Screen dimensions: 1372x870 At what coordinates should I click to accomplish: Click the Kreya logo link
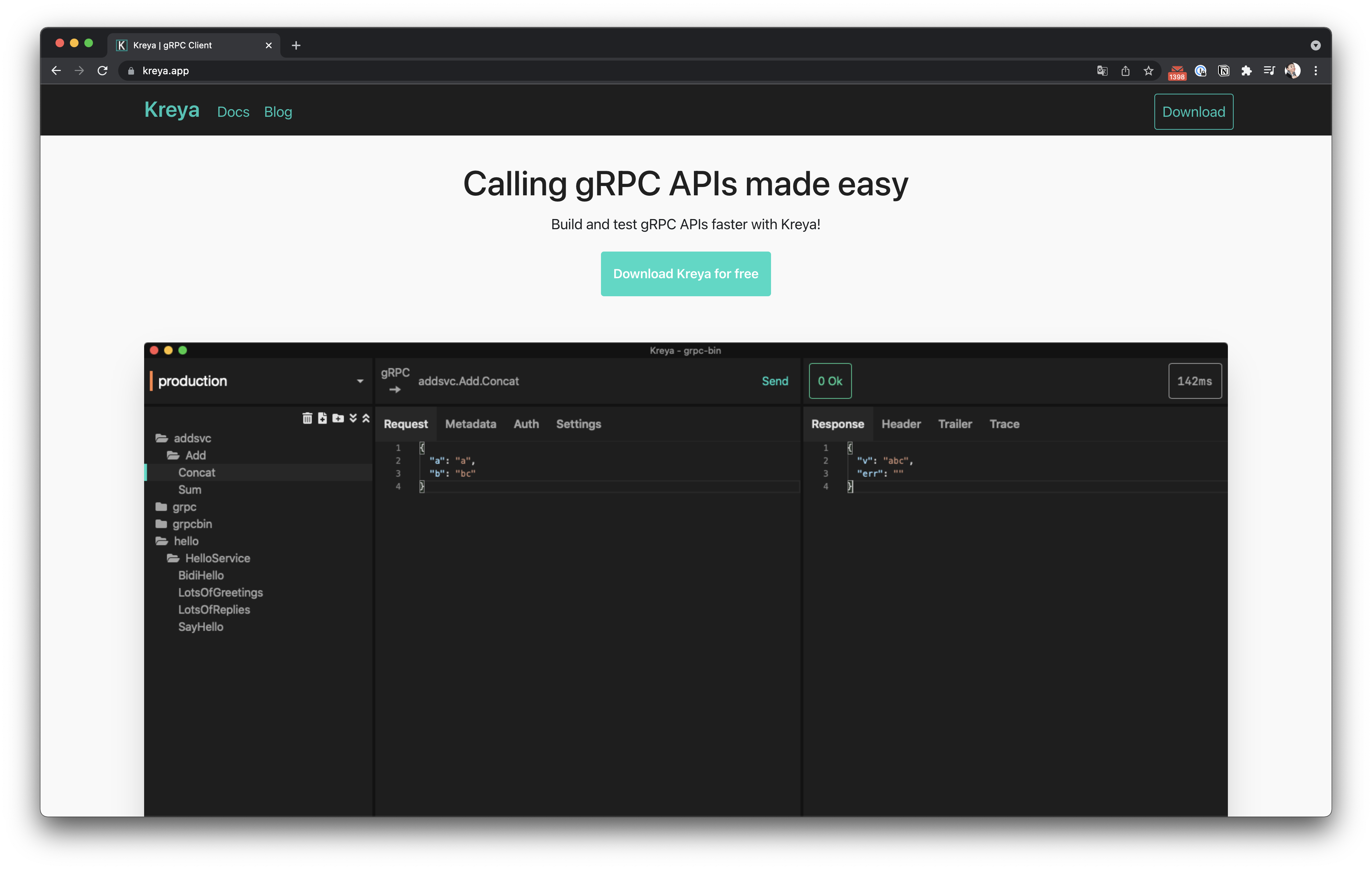click(x=171, y=110)
